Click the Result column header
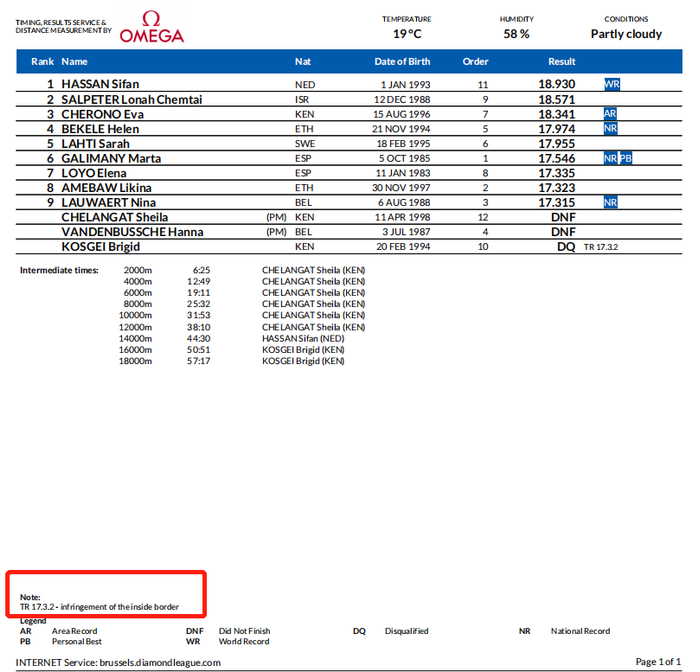This screenshot has width=700, height=672. [562, 62]
